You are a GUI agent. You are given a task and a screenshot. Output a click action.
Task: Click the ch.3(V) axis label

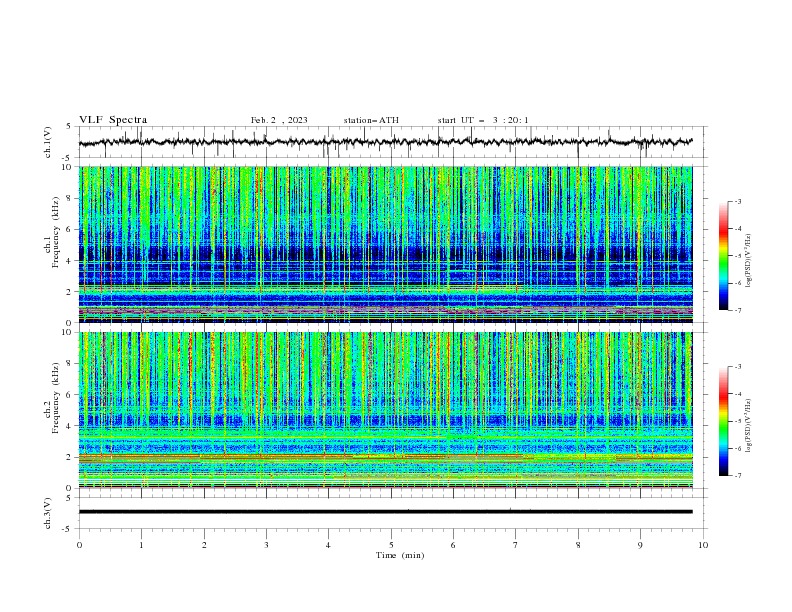tap(48, 514)
